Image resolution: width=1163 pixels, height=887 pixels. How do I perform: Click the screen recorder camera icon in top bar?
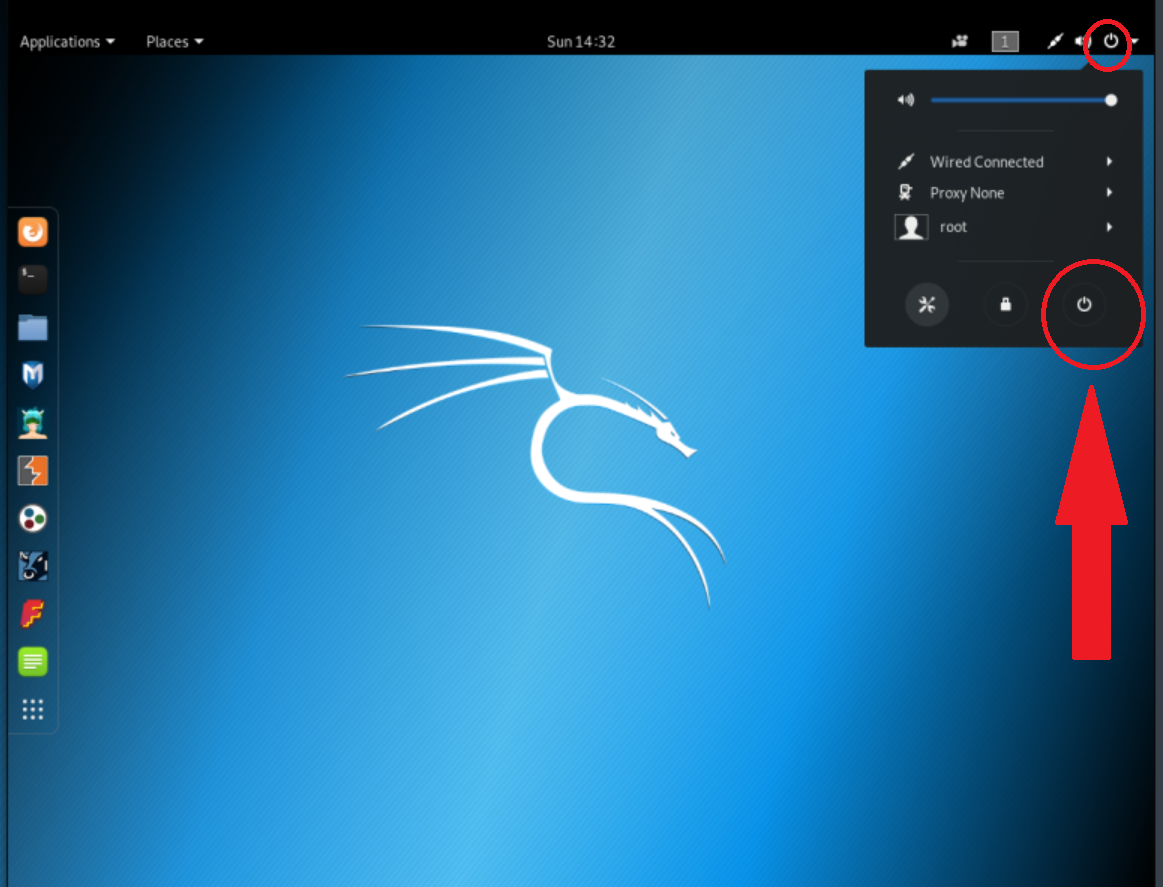pyautogui.click(x=960, y=42)
